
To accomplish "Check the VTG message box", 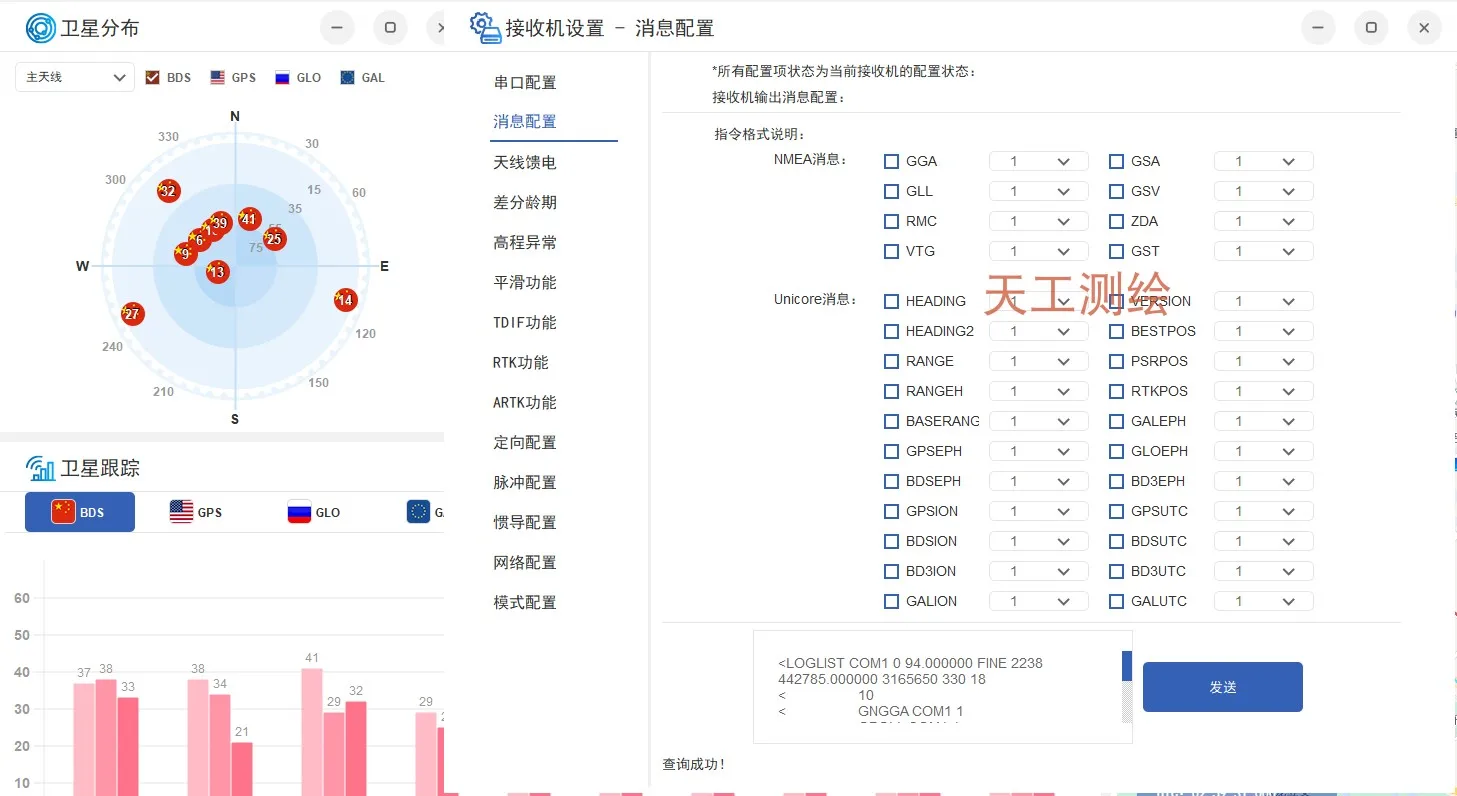I will (892, 251).
